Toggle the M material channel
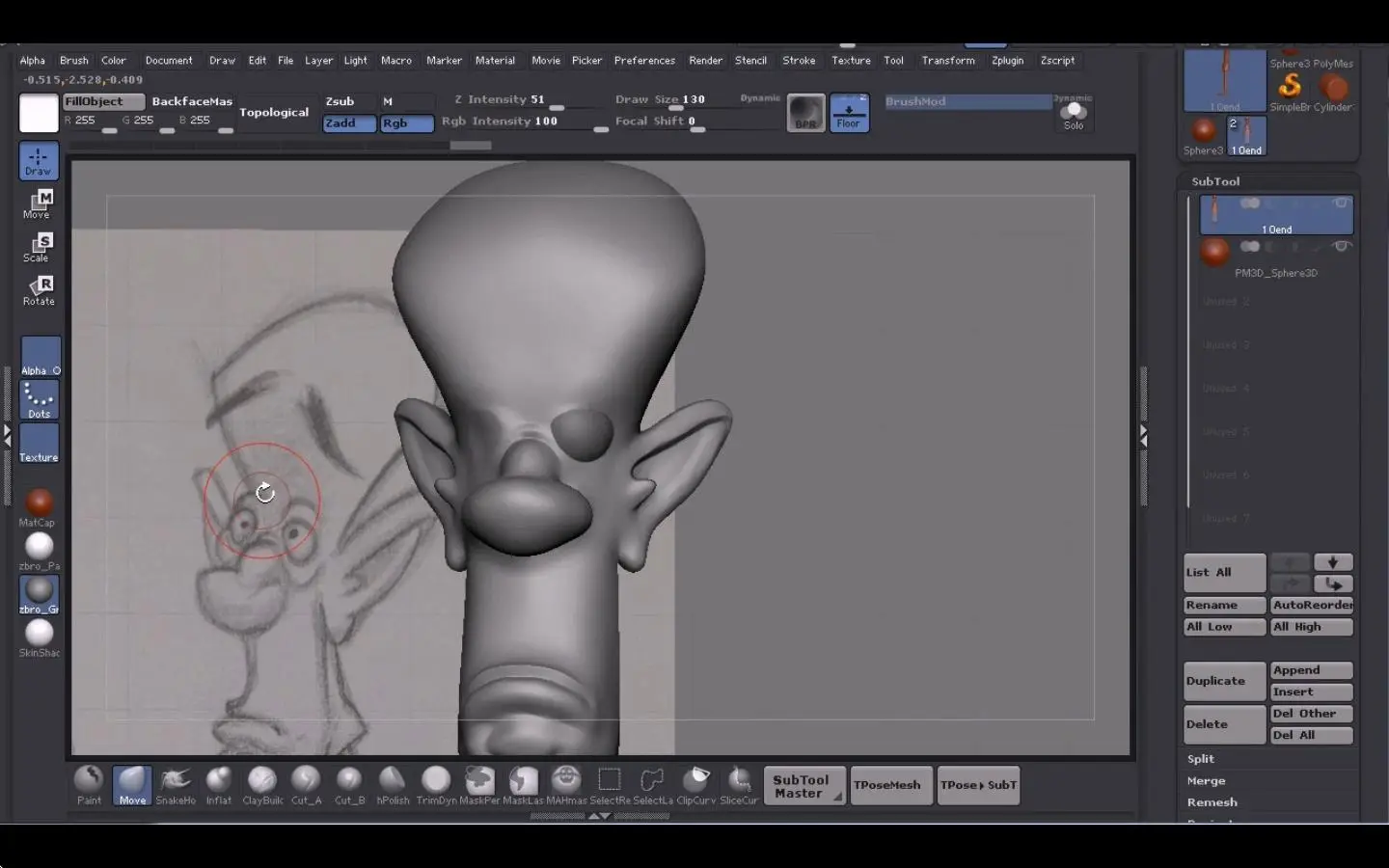 406,101
